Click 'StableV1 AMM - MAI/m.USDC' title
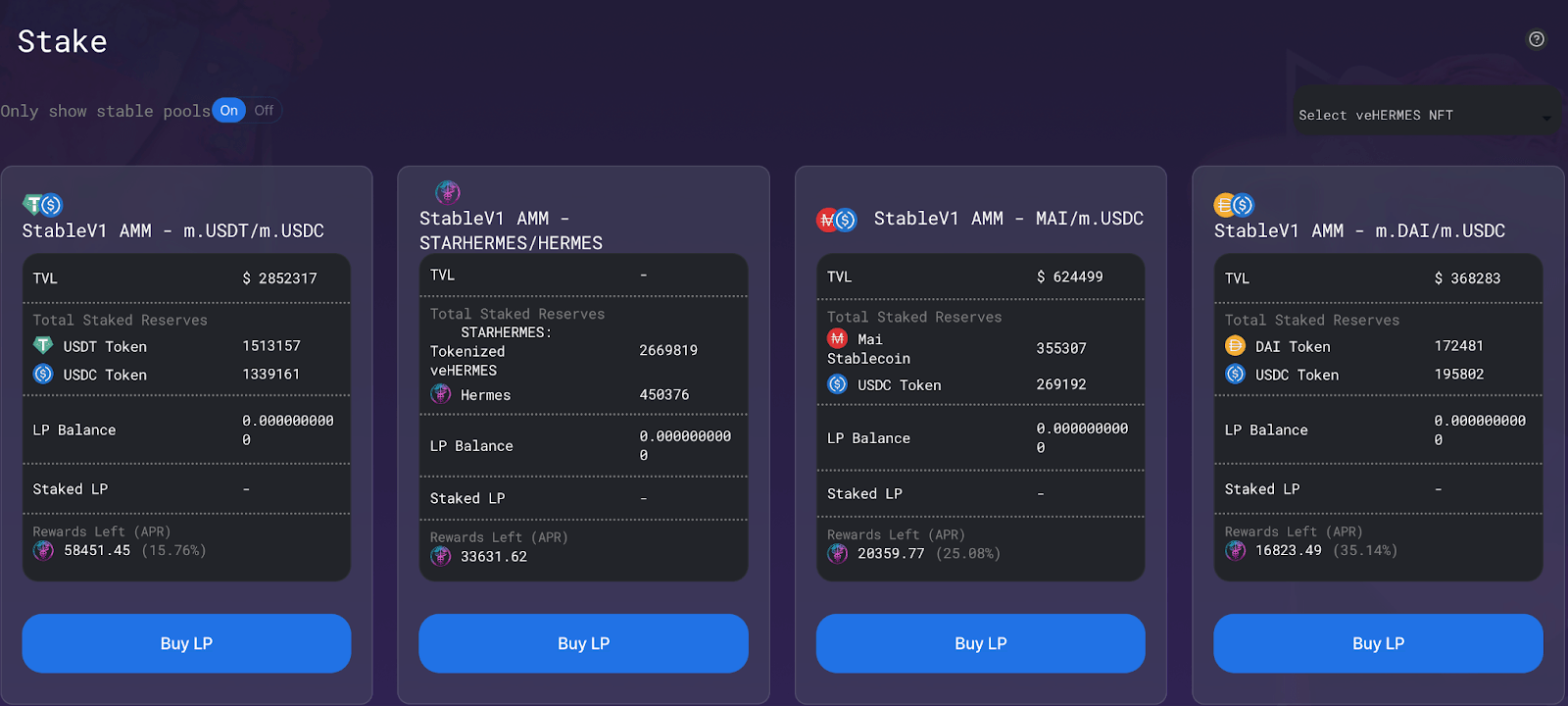1568x706 pixels. coord(1008,219)
